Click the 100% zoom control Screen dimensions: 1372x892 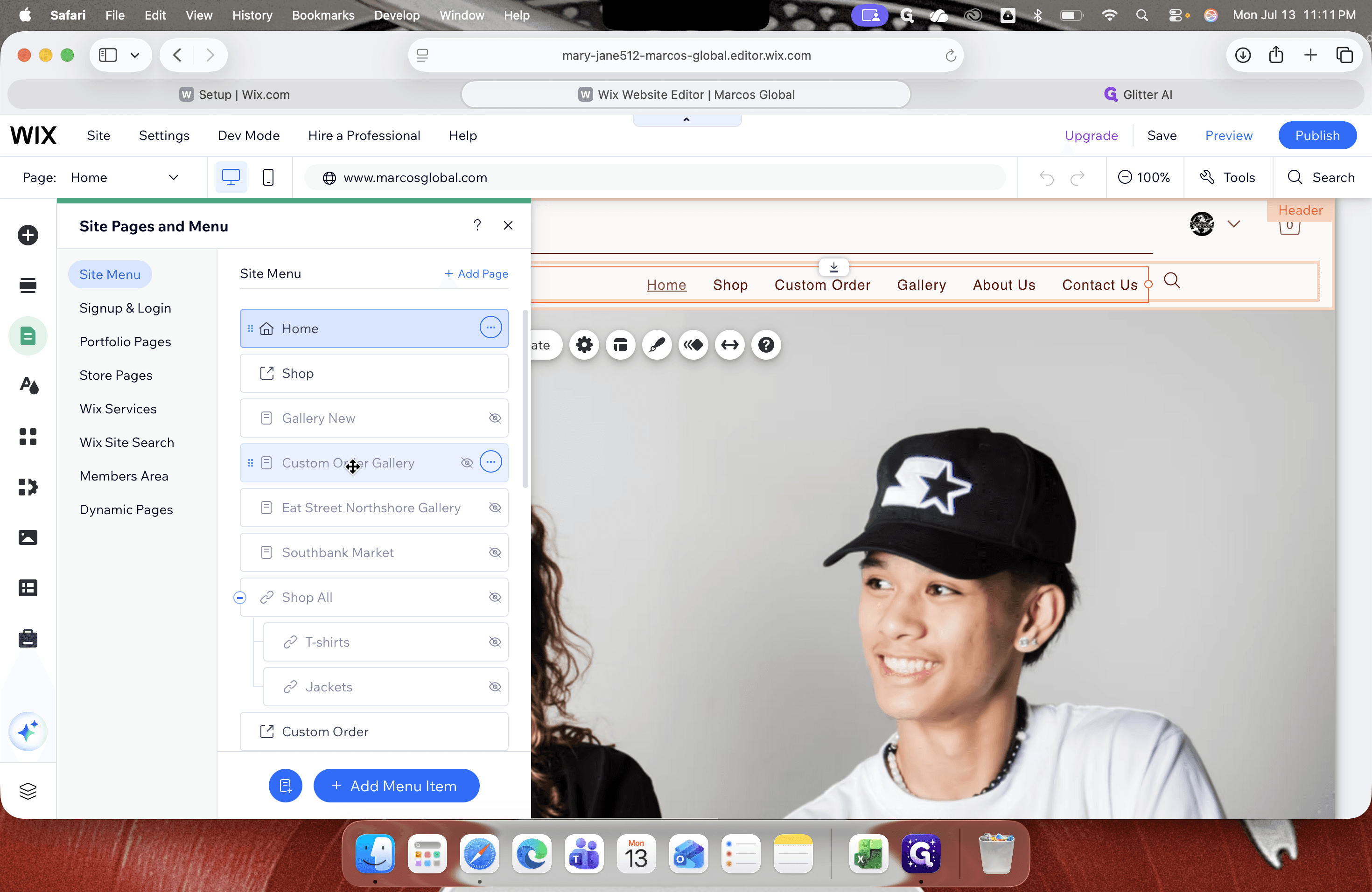(1144, 177)
